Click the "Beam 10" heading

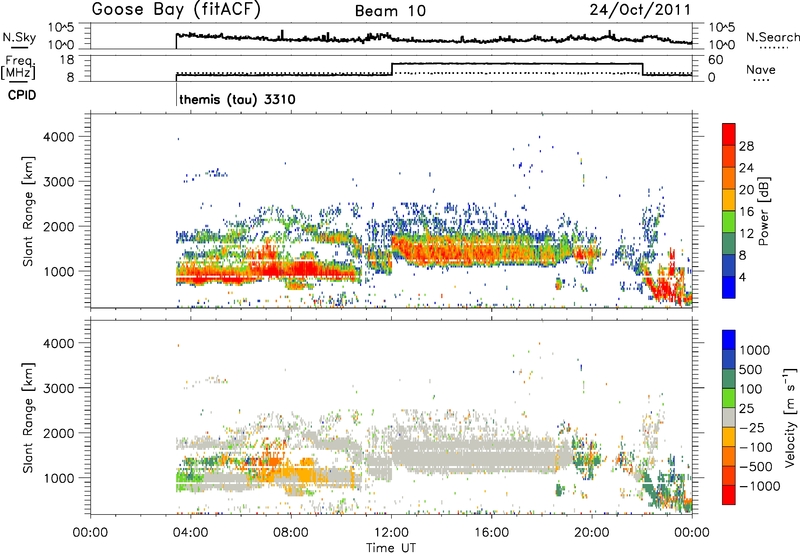pyautogui.click(x=390, y=11)
